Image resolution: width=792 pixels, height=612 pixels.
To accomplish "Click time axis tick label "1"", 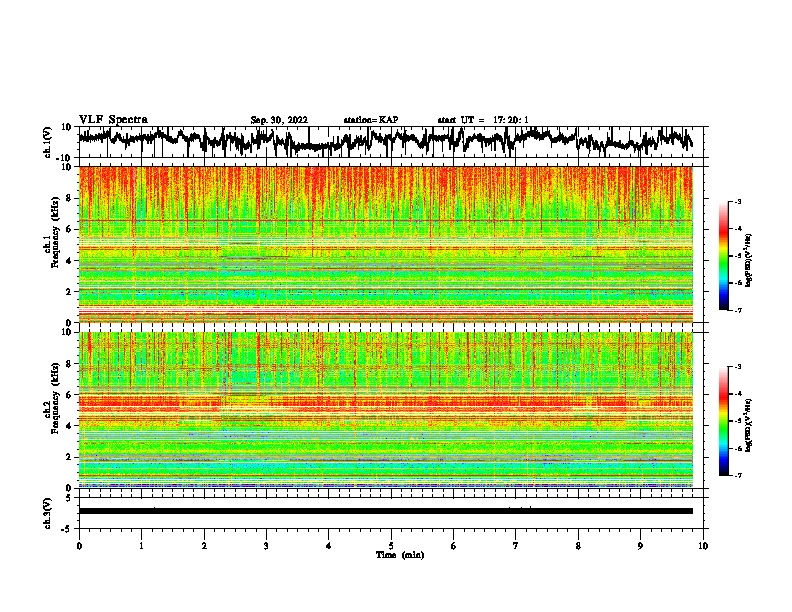I will (141, 546).
